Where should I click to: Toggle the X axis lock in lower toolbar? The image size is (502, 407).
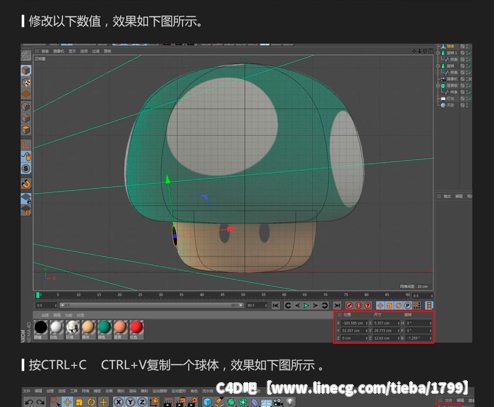(x=118, y=402)
